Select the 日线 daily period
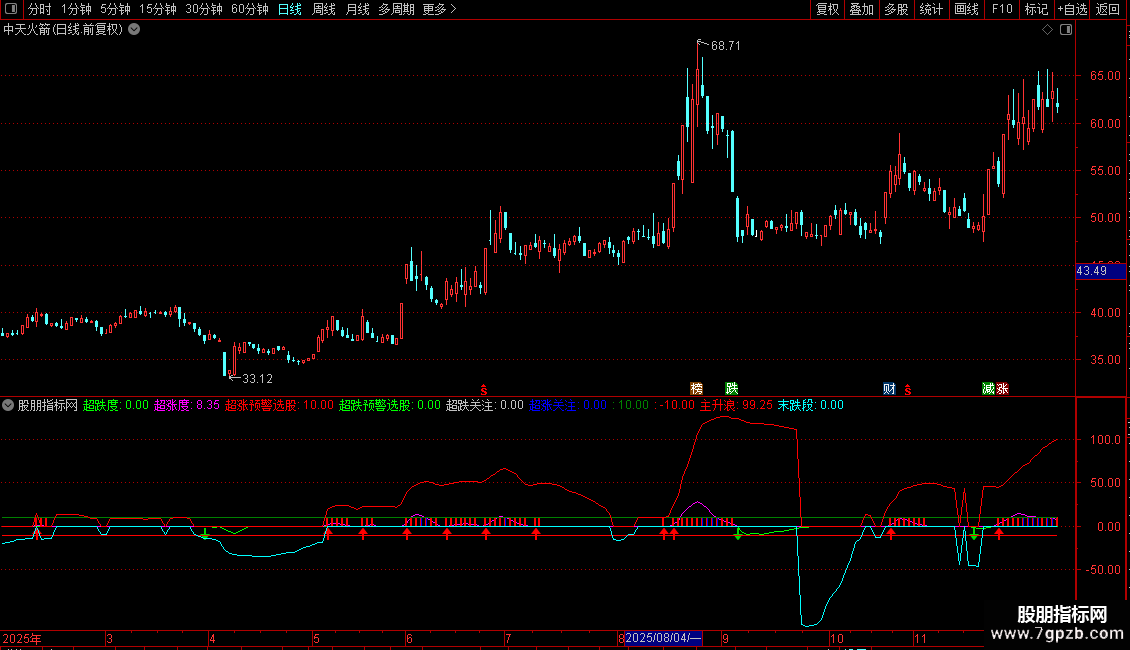 (x=290, y=9)
